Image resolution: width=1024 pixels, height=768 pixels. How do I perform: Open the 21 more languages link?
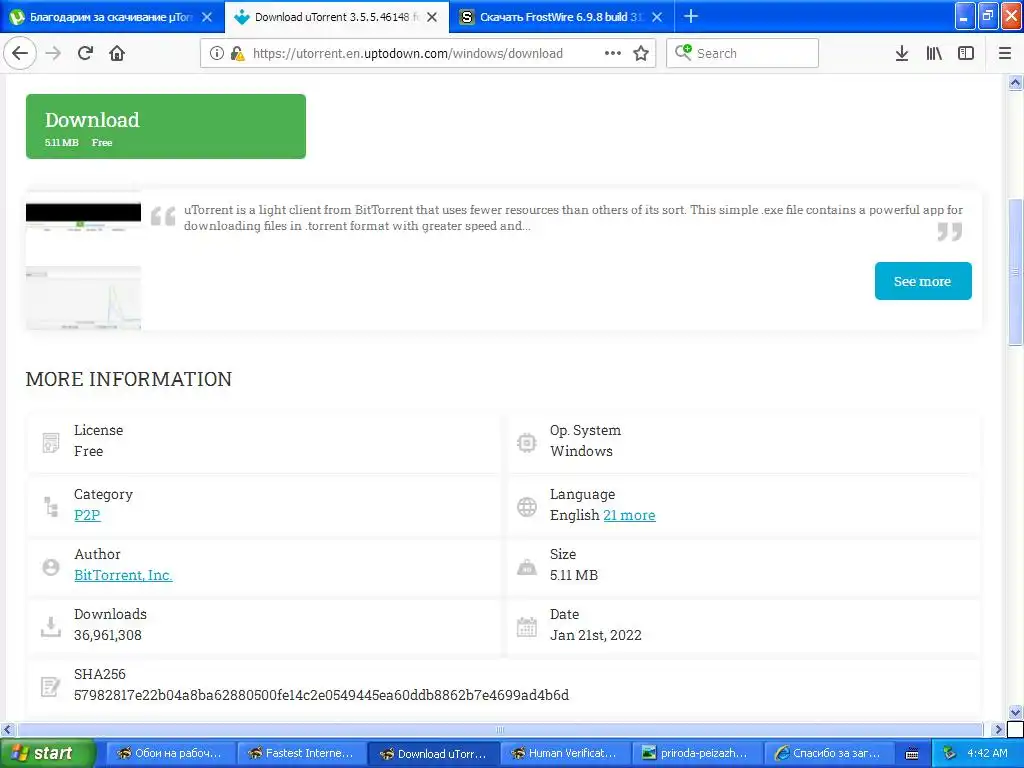(x=629, y=515)
